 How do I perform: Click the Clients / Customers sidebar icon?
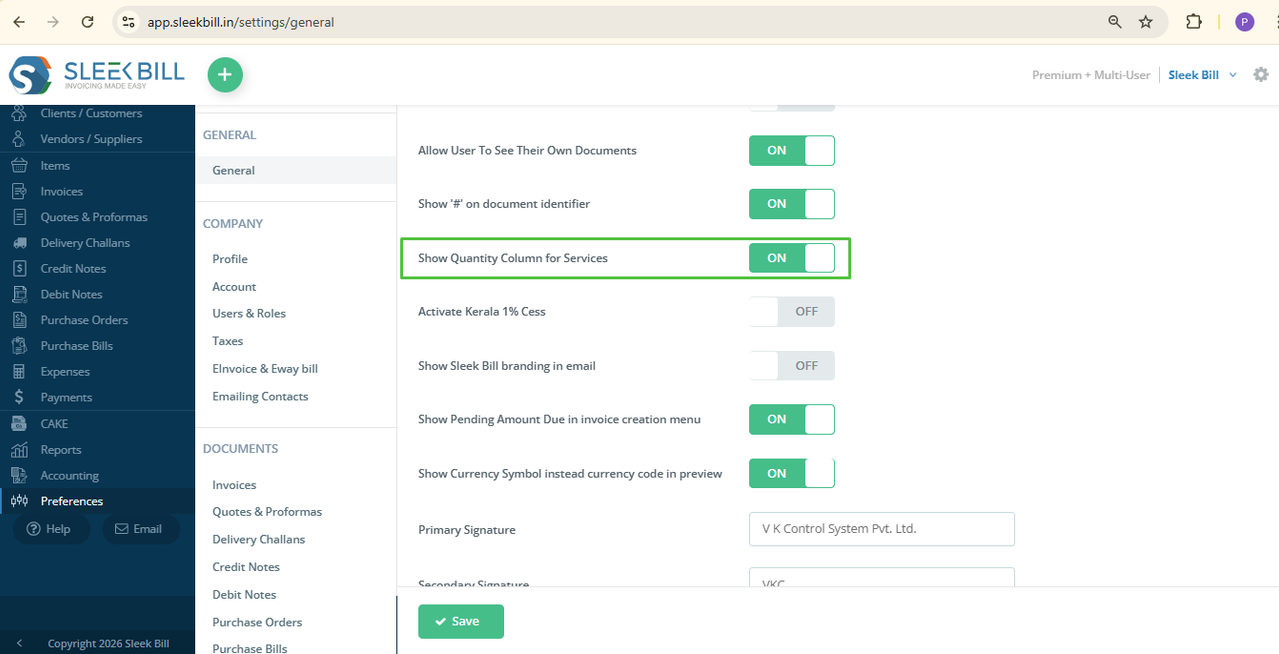[19, 113]
